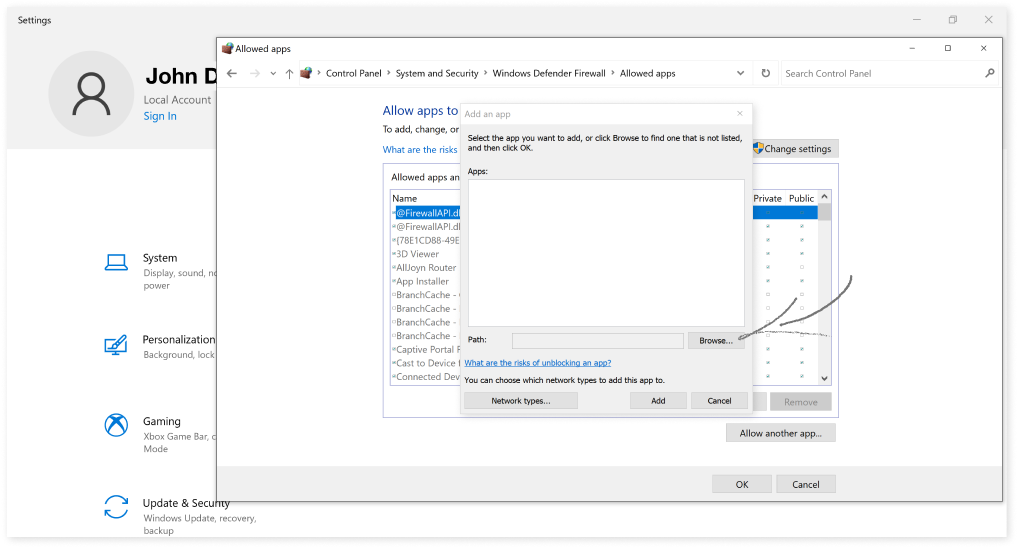This screenshot has width=1018, height=548.
Task: Click the Search Control Panel field
Action: [x=881, y=73]
